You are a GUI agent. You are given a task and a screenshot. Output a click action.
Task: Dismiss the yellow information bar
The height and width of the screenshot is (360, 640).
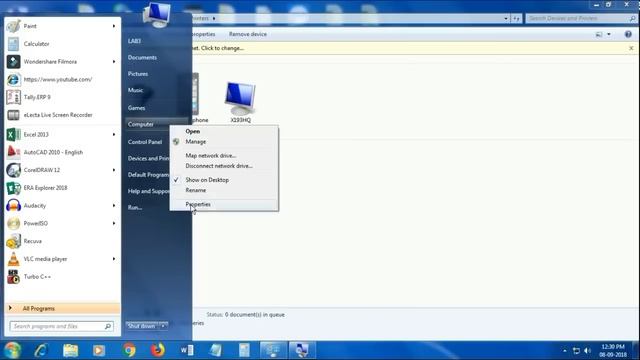click(631, 48)
